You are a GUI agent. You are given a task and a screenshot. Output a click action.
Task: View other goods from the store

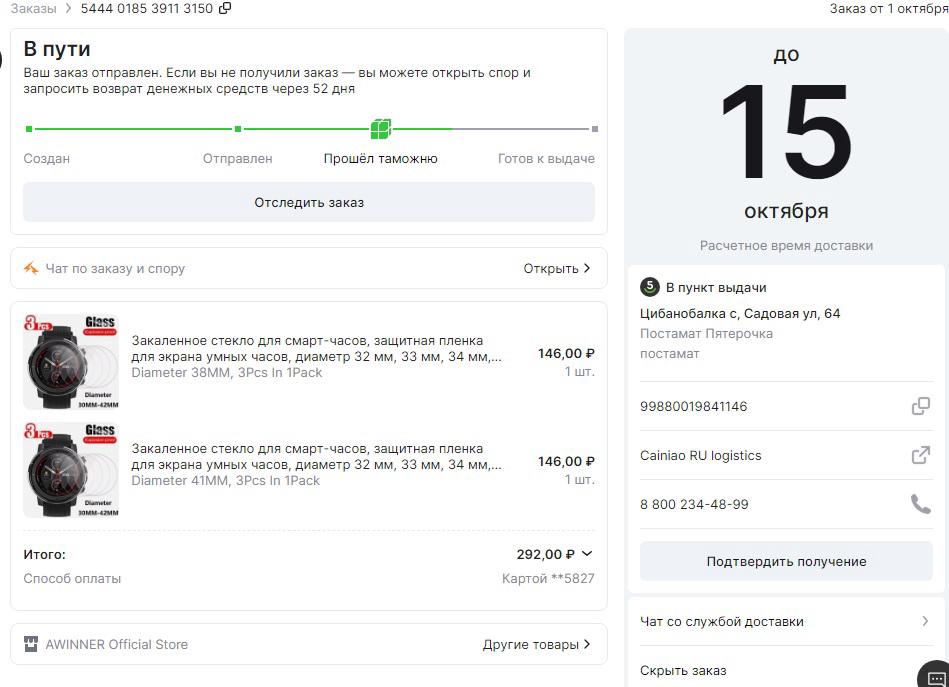537,644
